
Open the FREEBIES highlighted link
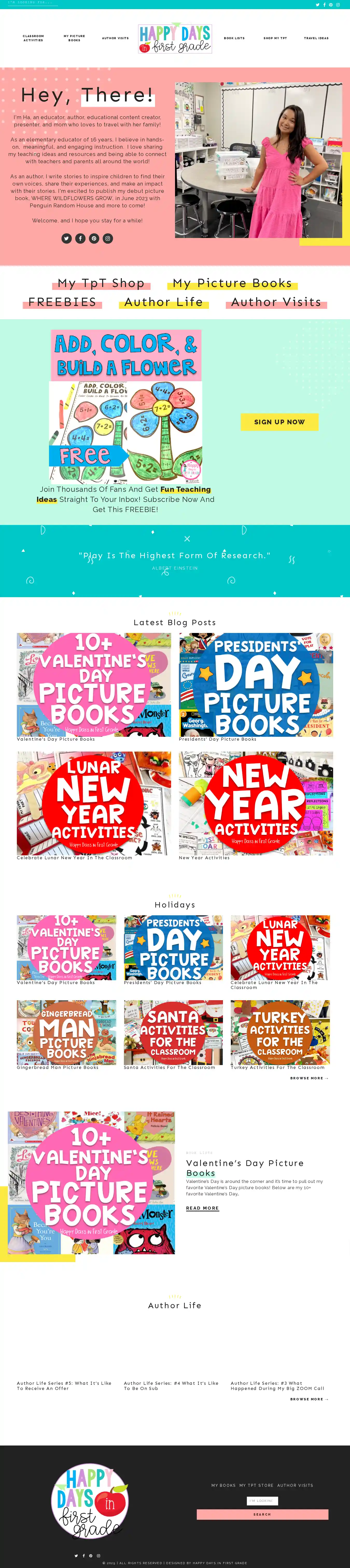[x=62, y=302]
